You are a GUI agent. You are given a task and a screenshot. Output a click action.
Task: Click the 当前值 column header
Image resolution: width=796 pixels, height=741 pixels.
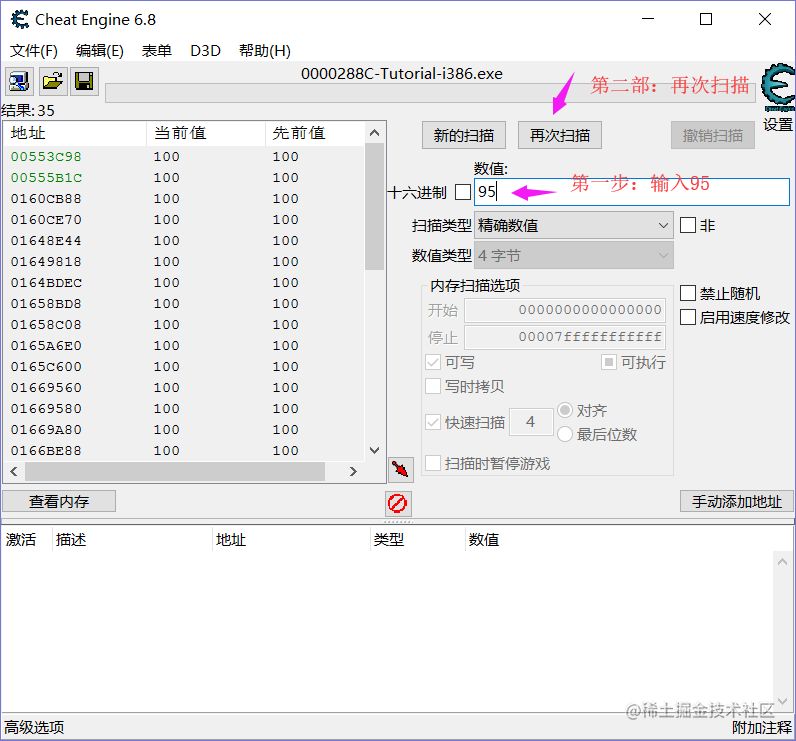(x=206, y=133)
